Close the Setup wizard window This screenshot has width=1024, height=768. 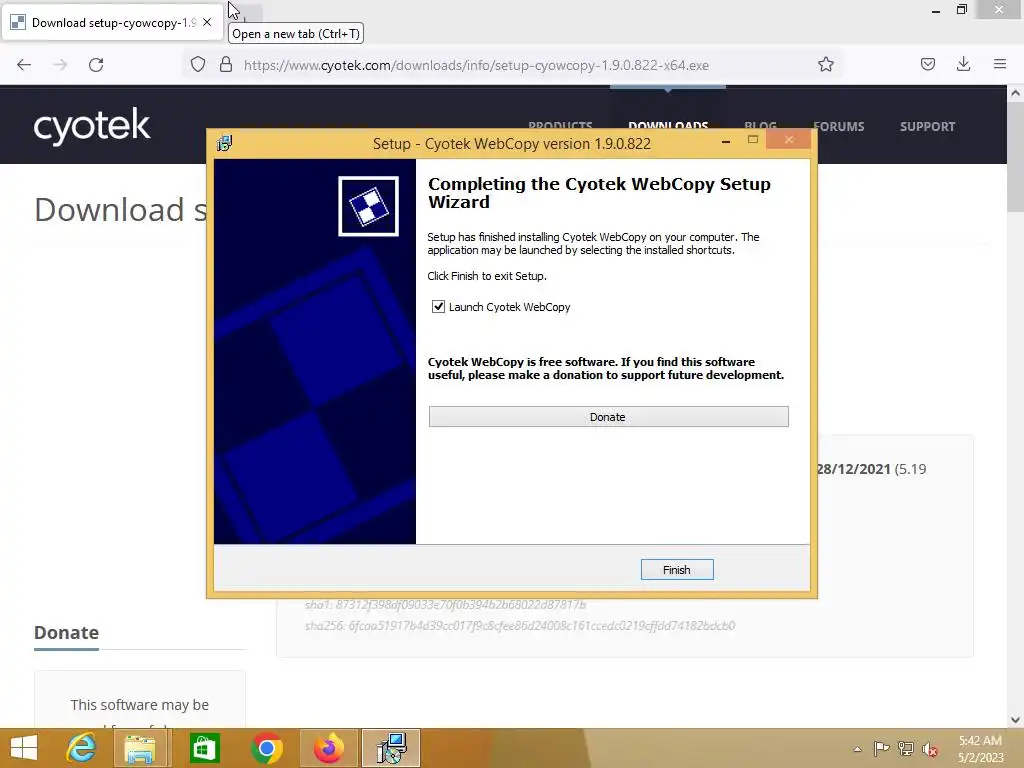(x=789, y=140)
